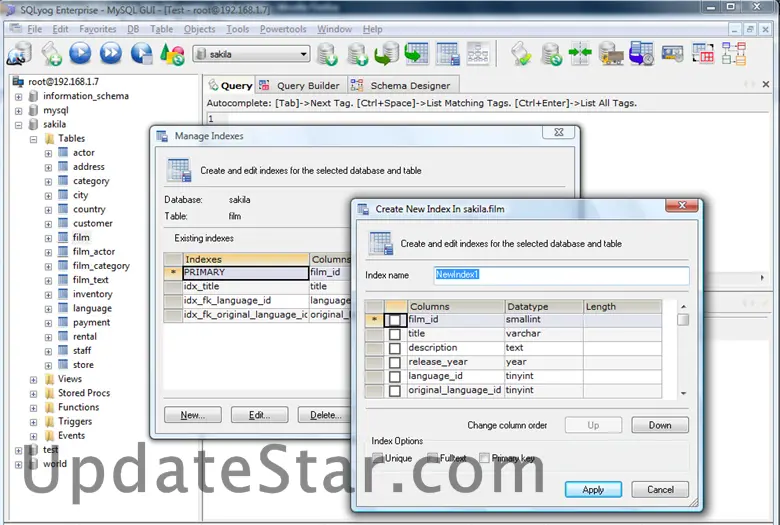
Task: Collapse the sakila database node
Action: click(18, 125)
